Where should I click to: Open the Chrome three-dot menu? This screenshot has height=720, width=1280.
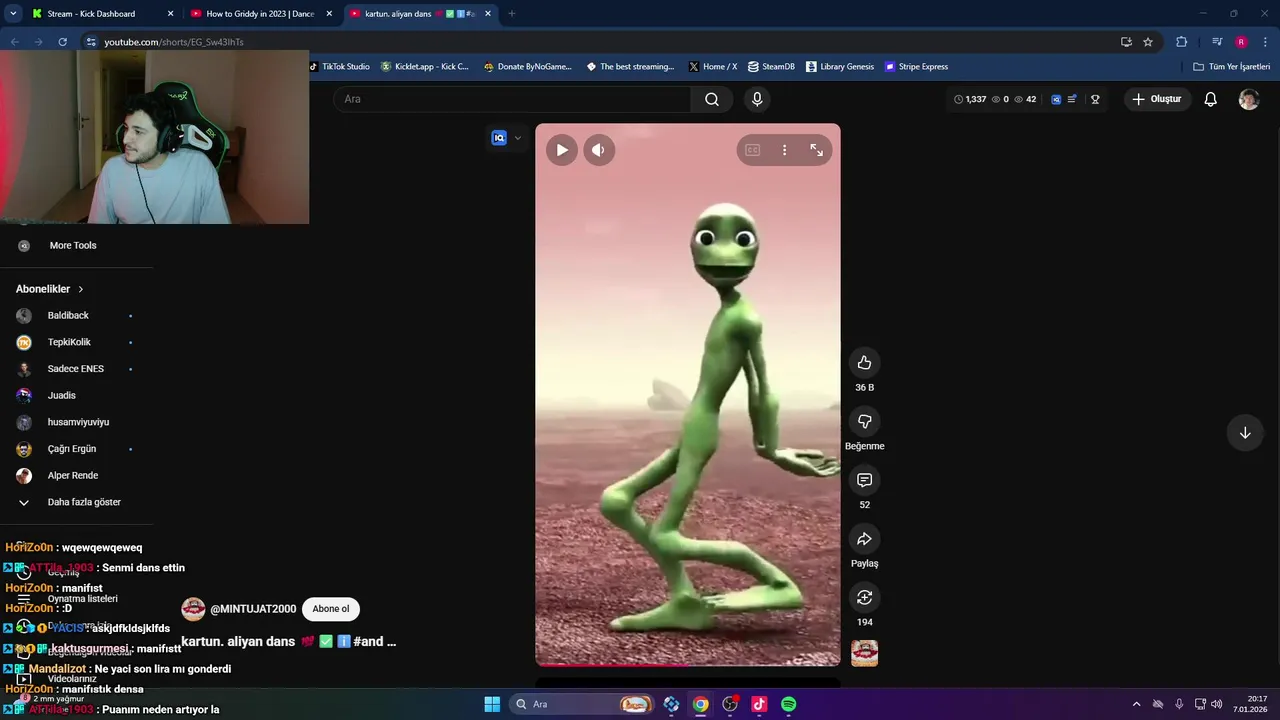pos(1264,42)
